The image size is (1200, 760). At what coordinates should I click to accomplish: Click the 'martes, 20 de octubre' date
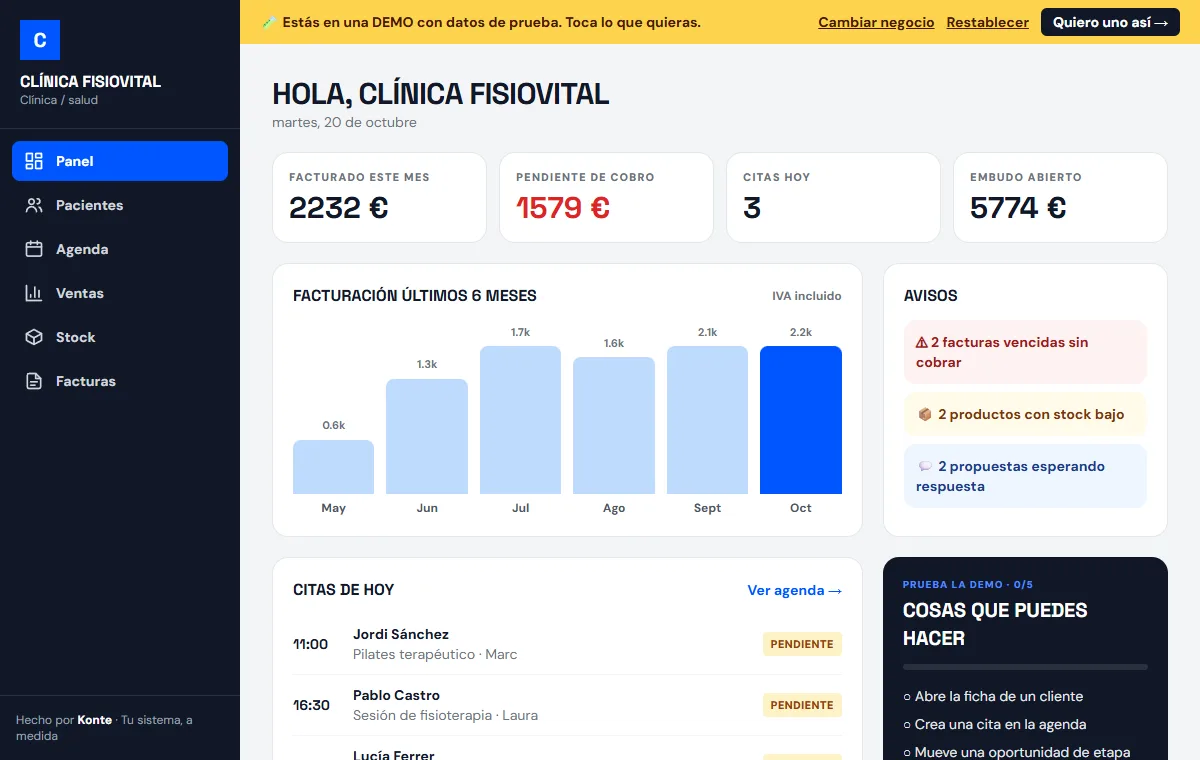click(344, 122)
